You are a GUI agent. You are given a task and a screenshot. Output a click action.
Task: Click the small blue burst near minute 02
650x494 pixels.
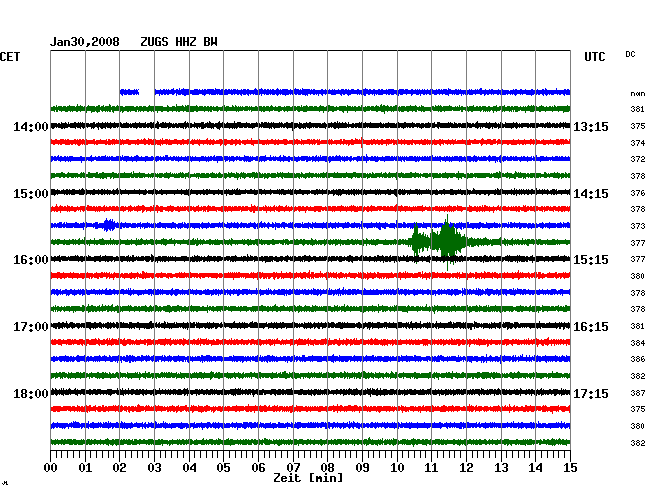point(108,225)
